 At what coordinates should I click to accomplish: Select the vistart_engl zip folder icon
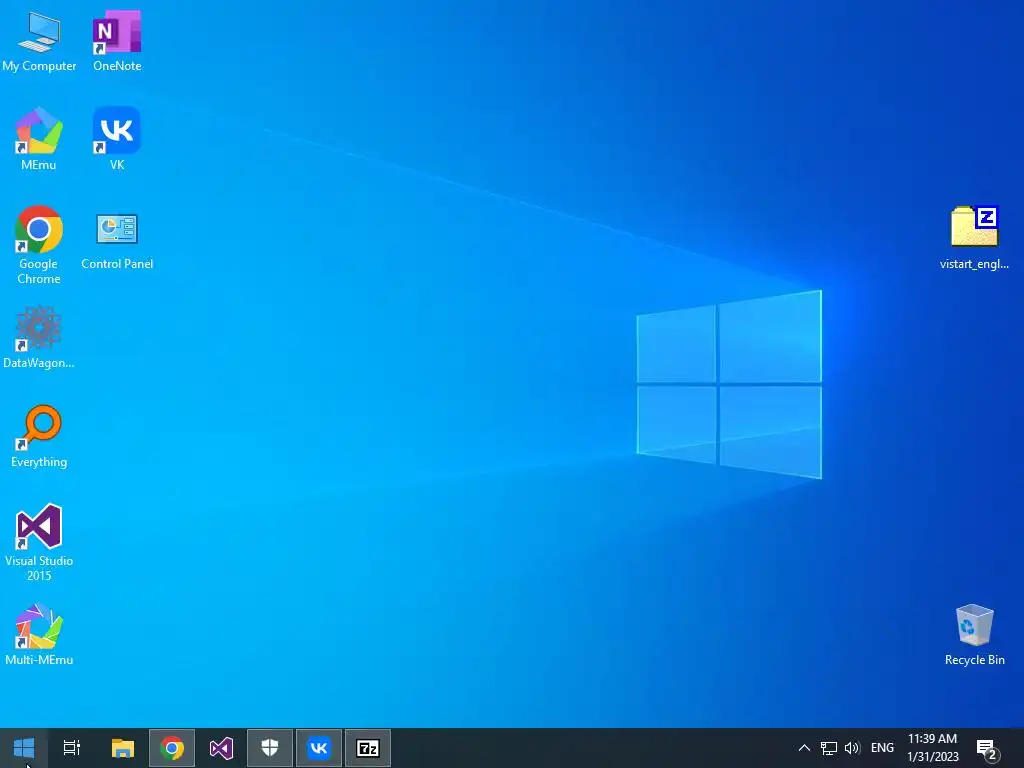click(x=974, y=238)
